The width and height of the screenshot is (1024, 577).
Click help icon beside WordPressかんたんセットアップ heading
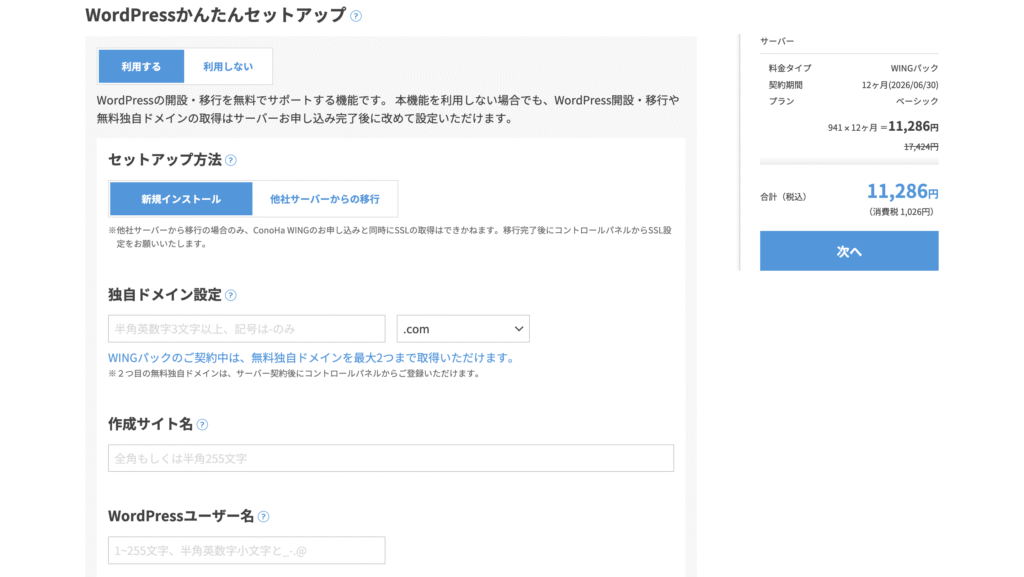pyautogui.click(x=356, y=16)
